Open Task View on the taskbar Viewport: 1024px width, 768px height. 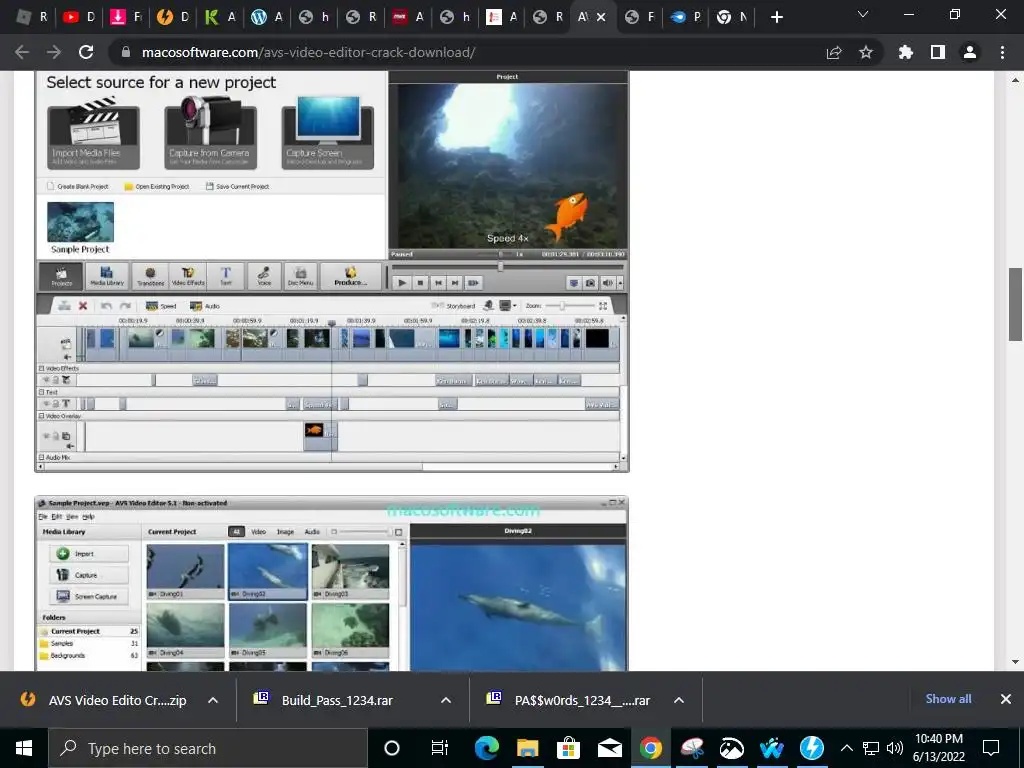[x=440, y=748]
